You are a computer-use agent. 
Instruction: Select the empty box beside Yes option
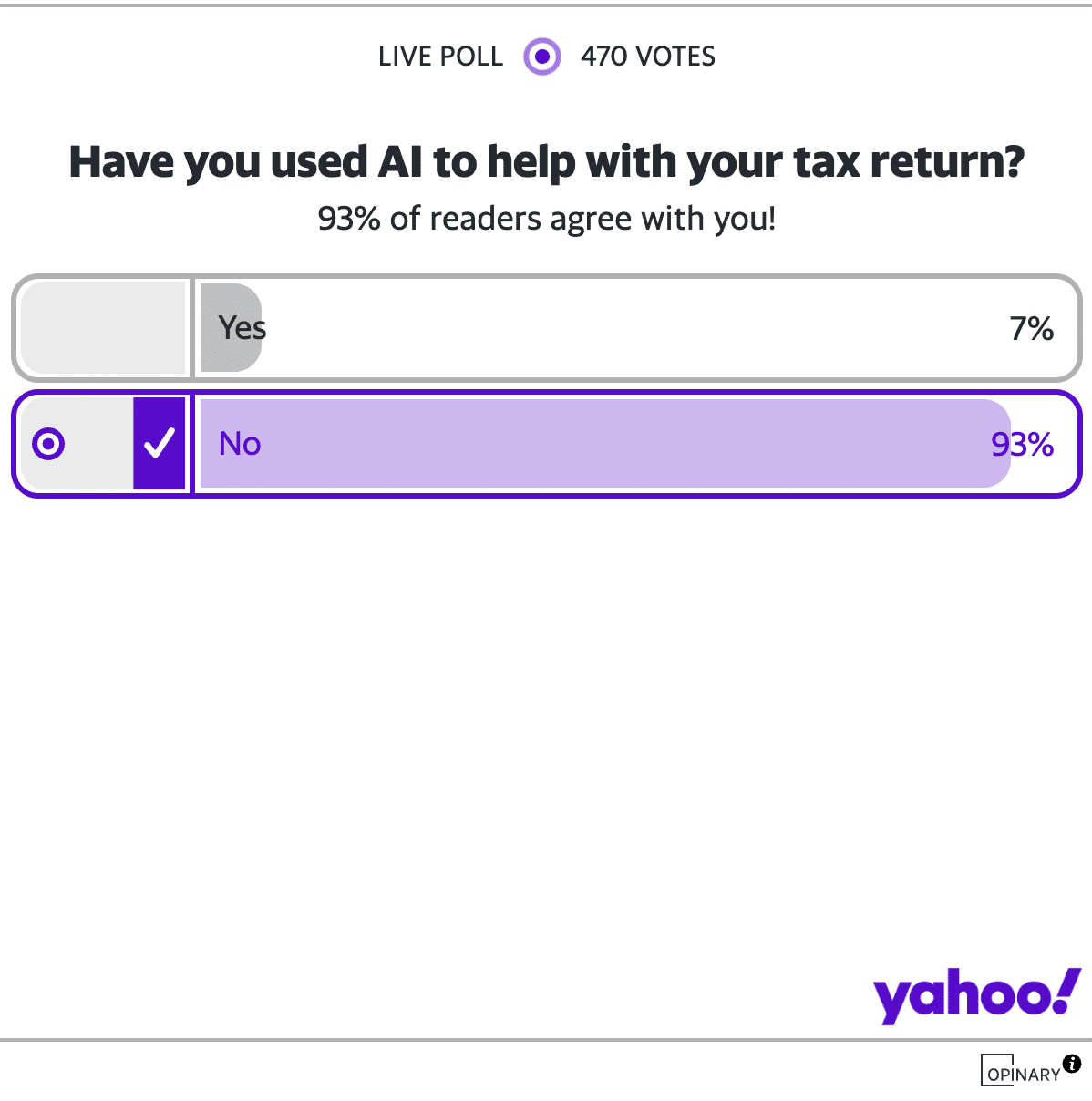click(103, 328)
